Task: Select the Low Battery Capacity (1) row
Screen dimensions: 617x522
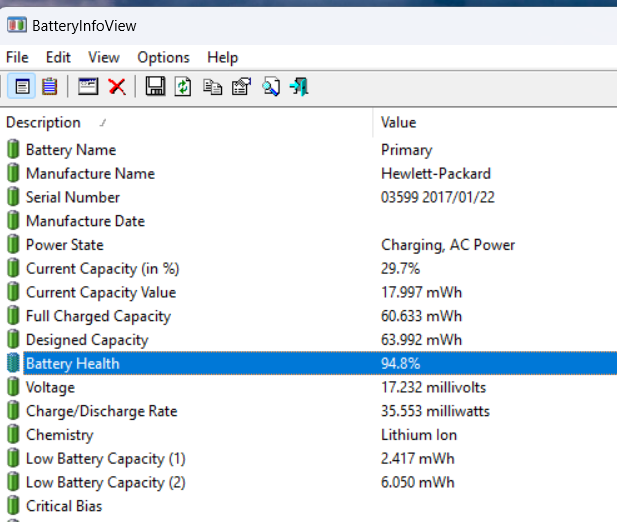Action: click(308, 459)
